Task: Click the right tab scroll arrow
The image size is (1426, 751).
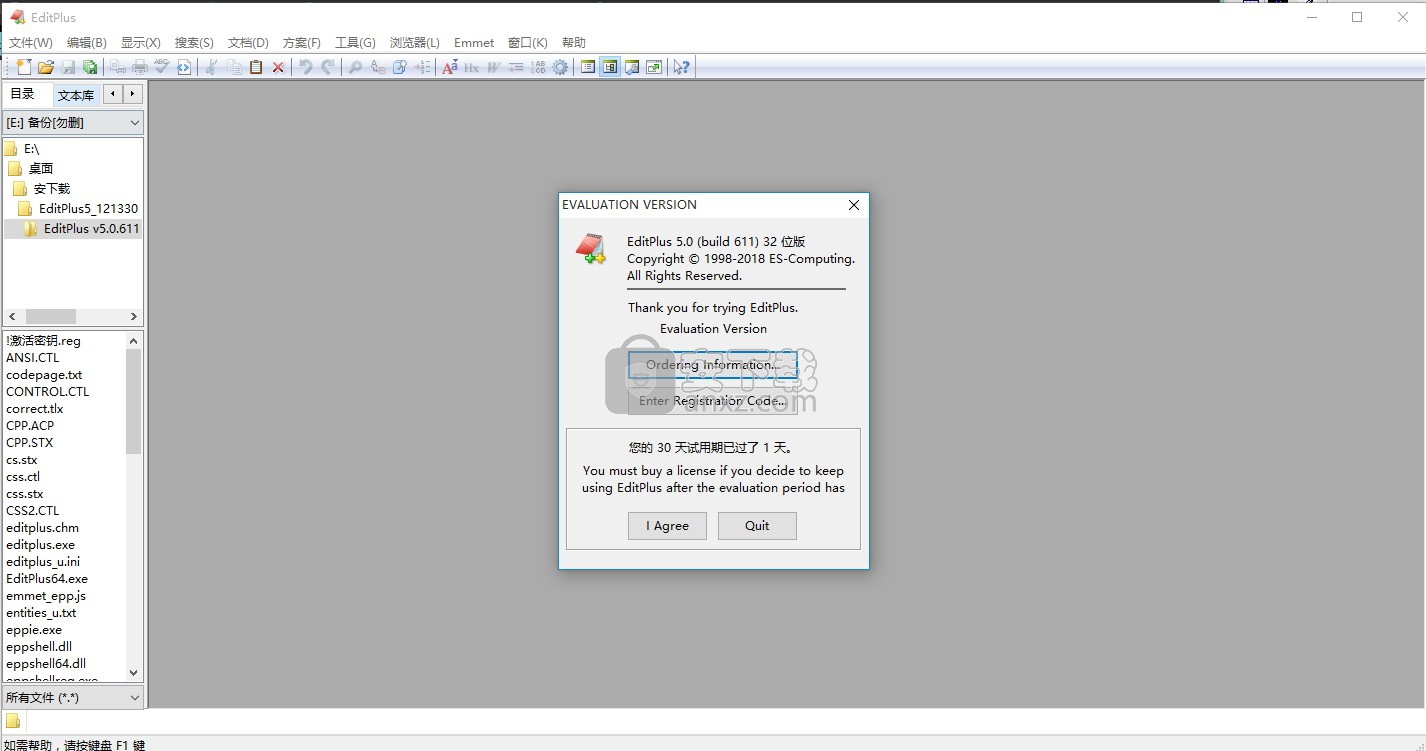Action: 132,94
